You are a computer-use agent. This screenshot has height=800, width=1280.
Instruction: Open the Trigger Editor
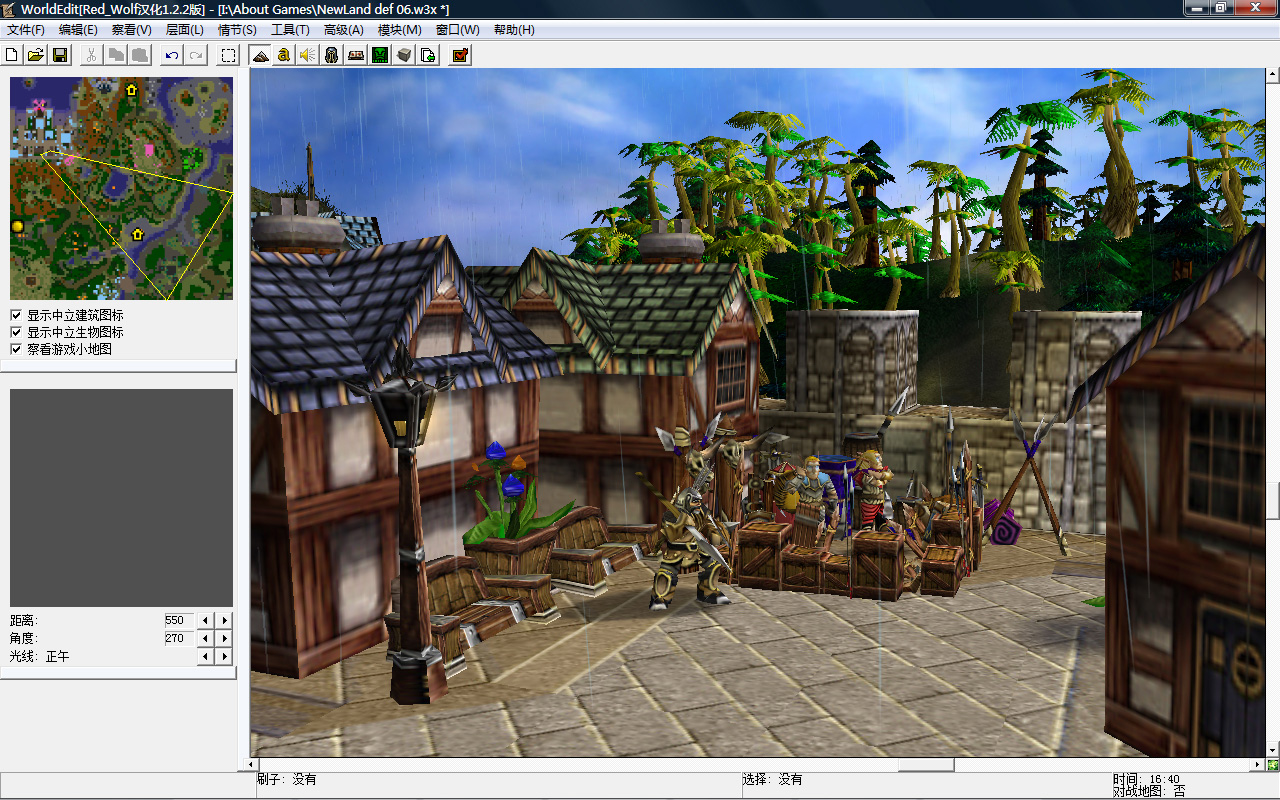[x=284, y=55]
